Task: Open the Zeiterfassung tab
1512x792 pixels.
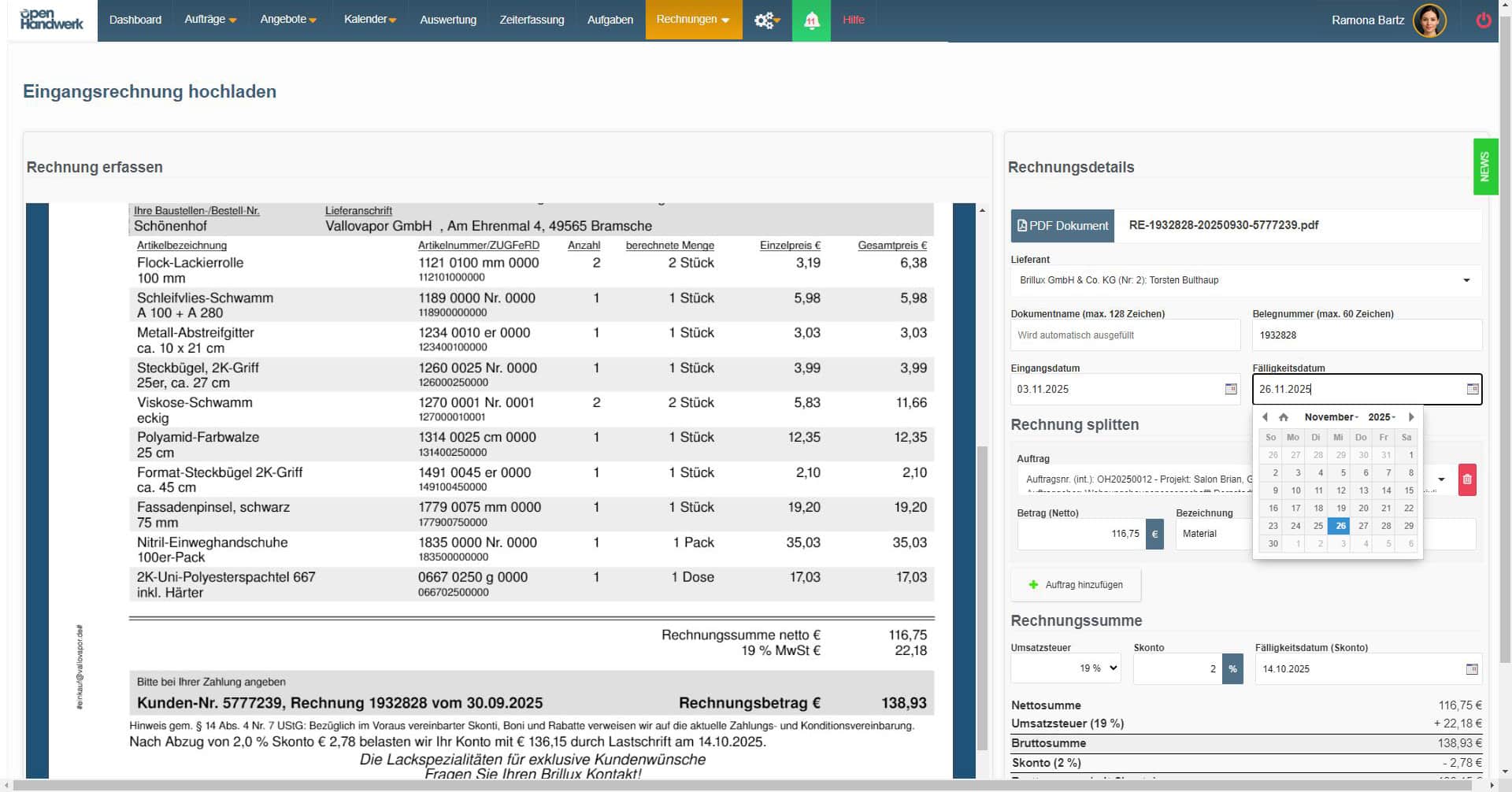Action: pyautogui.click(x=532, y=20)
